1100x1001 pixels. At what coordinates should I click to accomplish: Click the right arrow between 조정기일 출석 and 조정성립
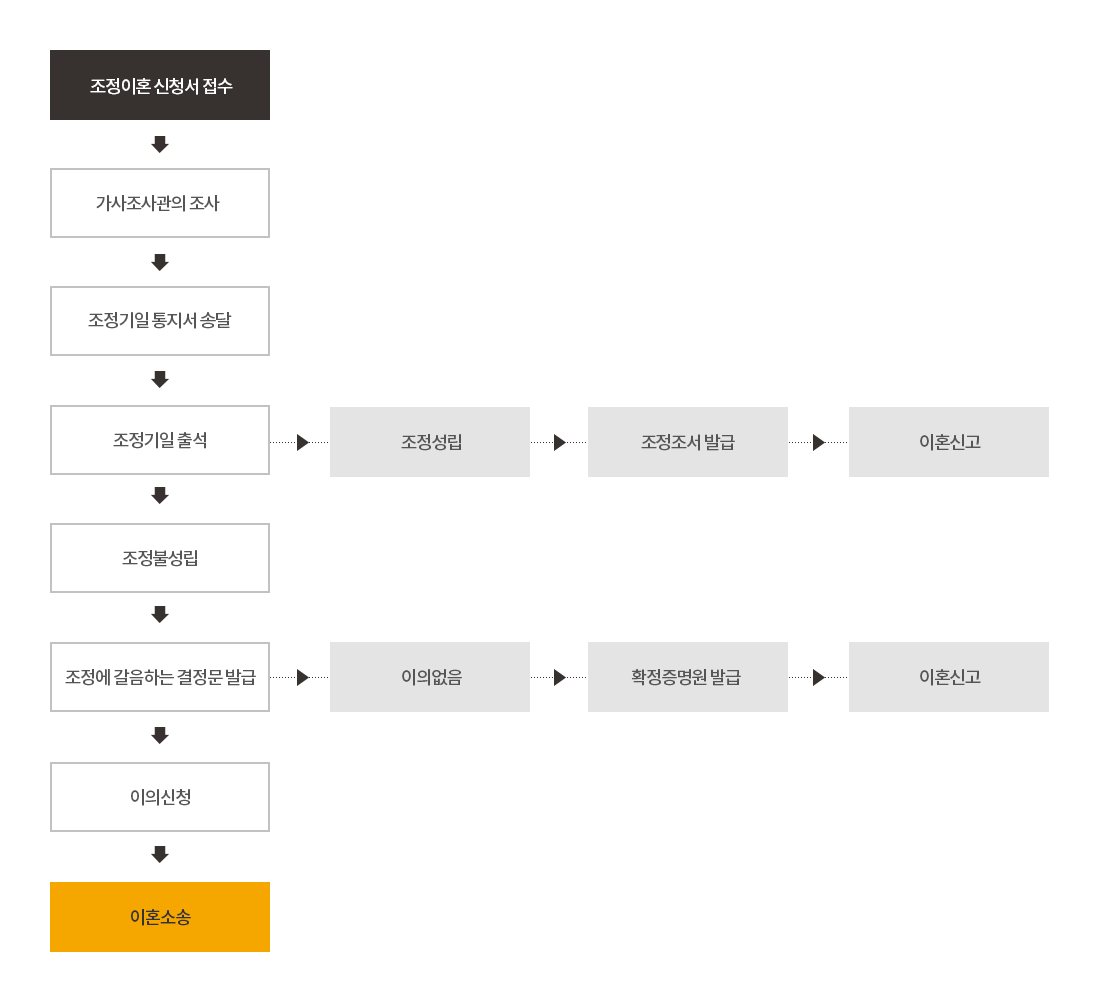(x=303, y=442)
